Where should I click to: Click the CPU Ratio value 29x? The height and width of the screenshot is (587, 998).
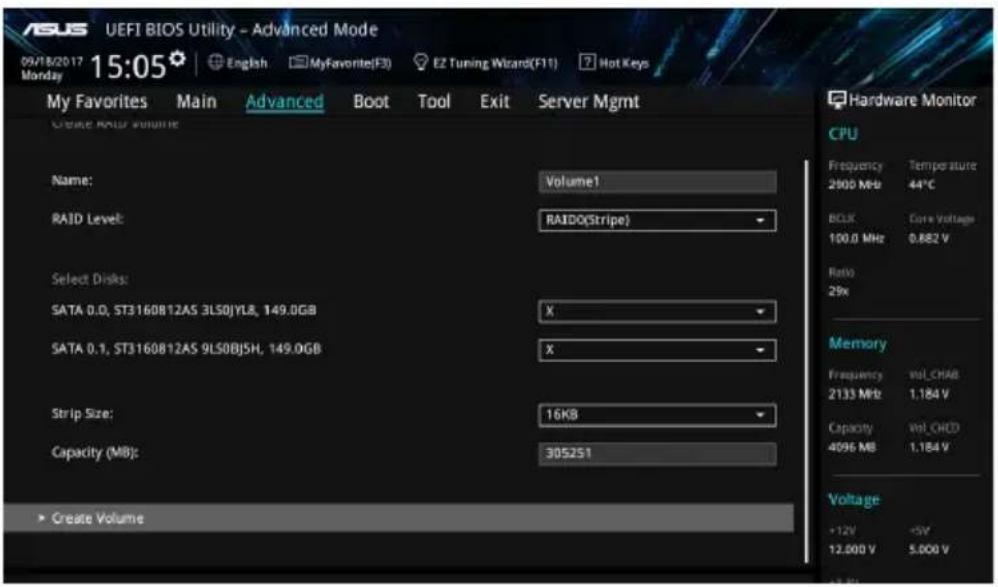pos(838,291)
